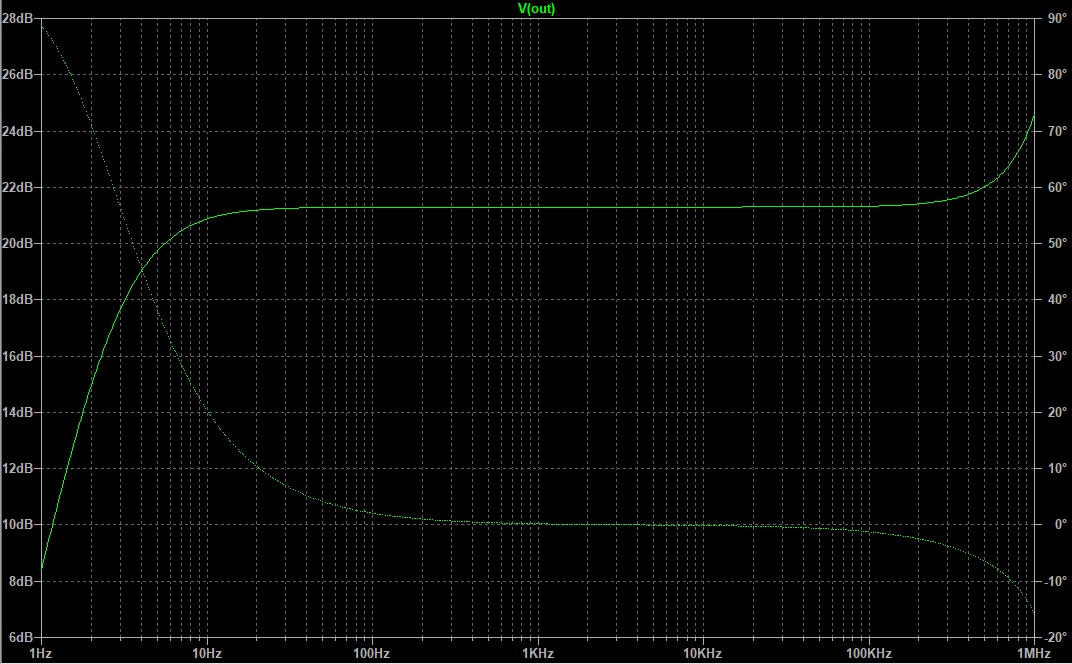Click the 1Hz frequency axis label

42,653
